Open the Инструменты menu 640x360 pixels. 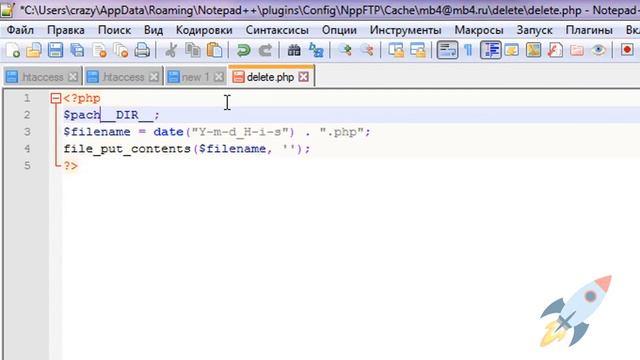pyautogui.click(x=406, y=30)
